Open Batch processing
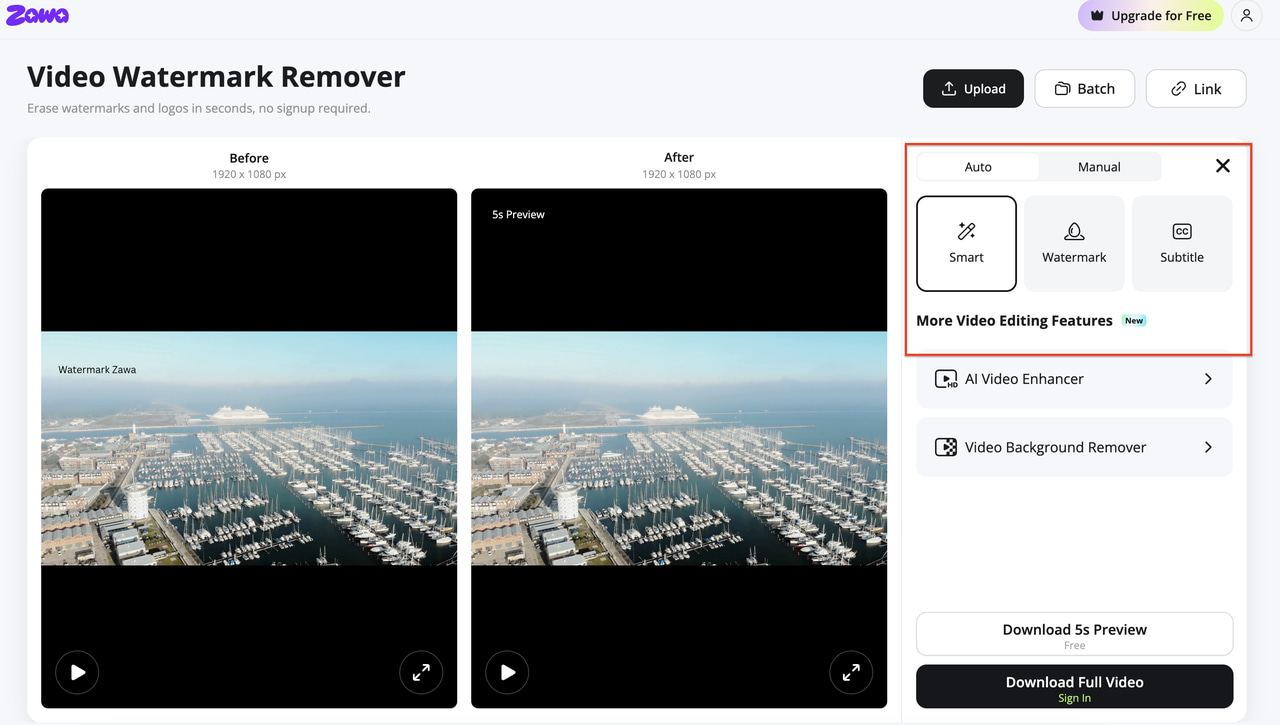Viewport: 1280px width, 725px height. 1084,88
